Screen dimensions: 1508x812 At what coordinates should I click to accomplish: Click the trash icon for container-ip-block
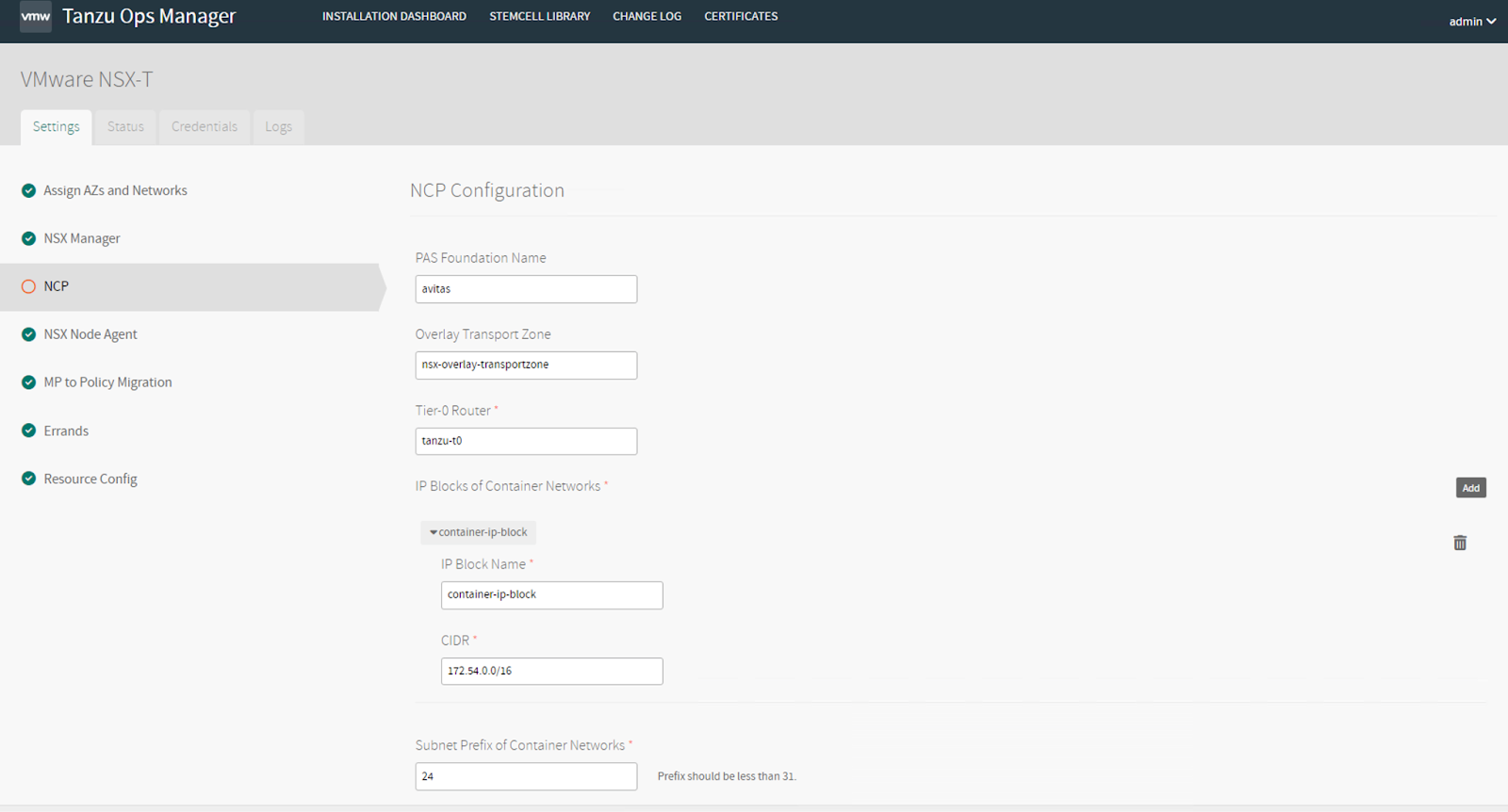(x=1460, y=543)
